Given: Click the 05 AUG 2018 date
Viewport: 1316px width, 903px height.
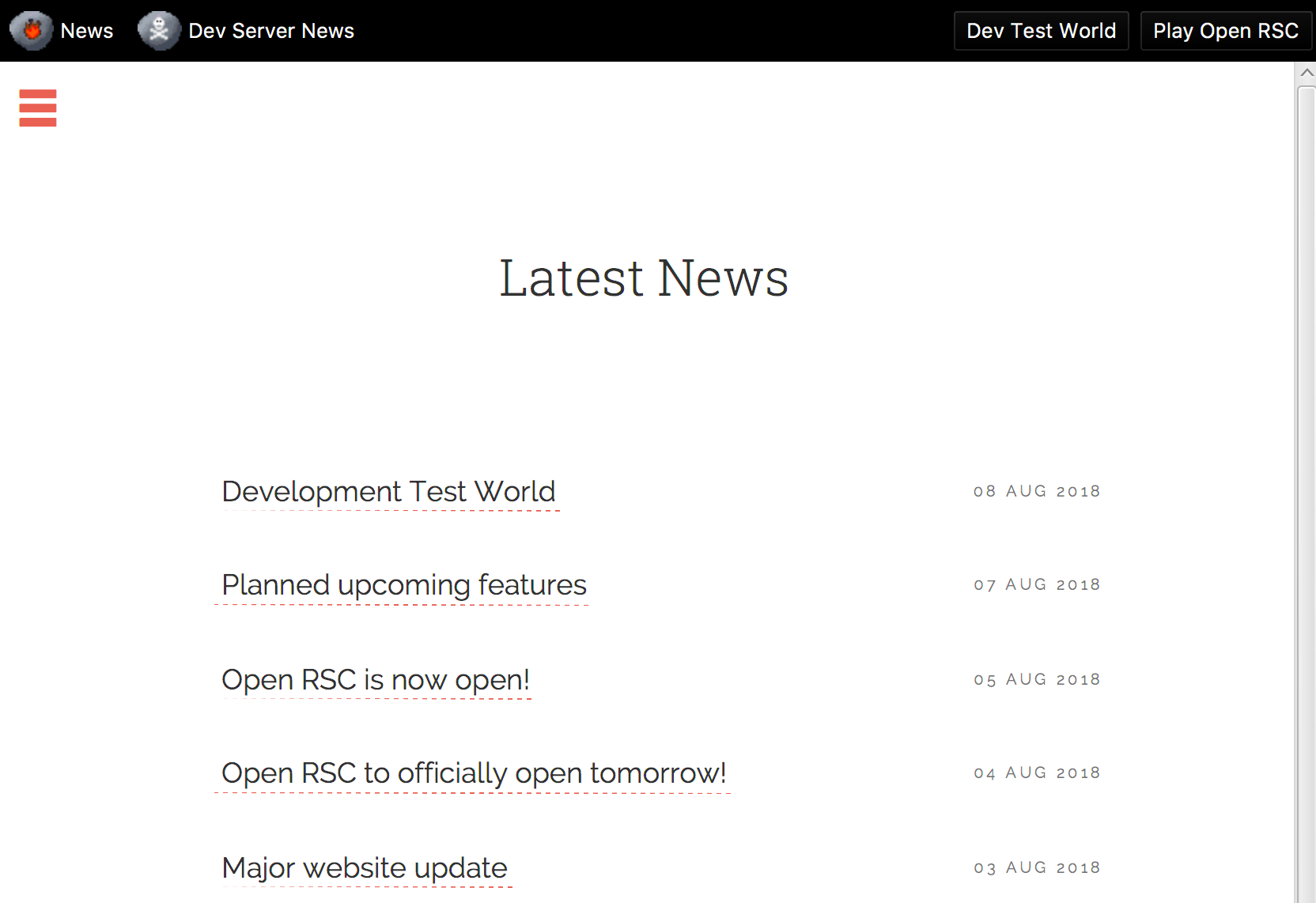Looking at the screenshot, I should (x=1037, y=680).
